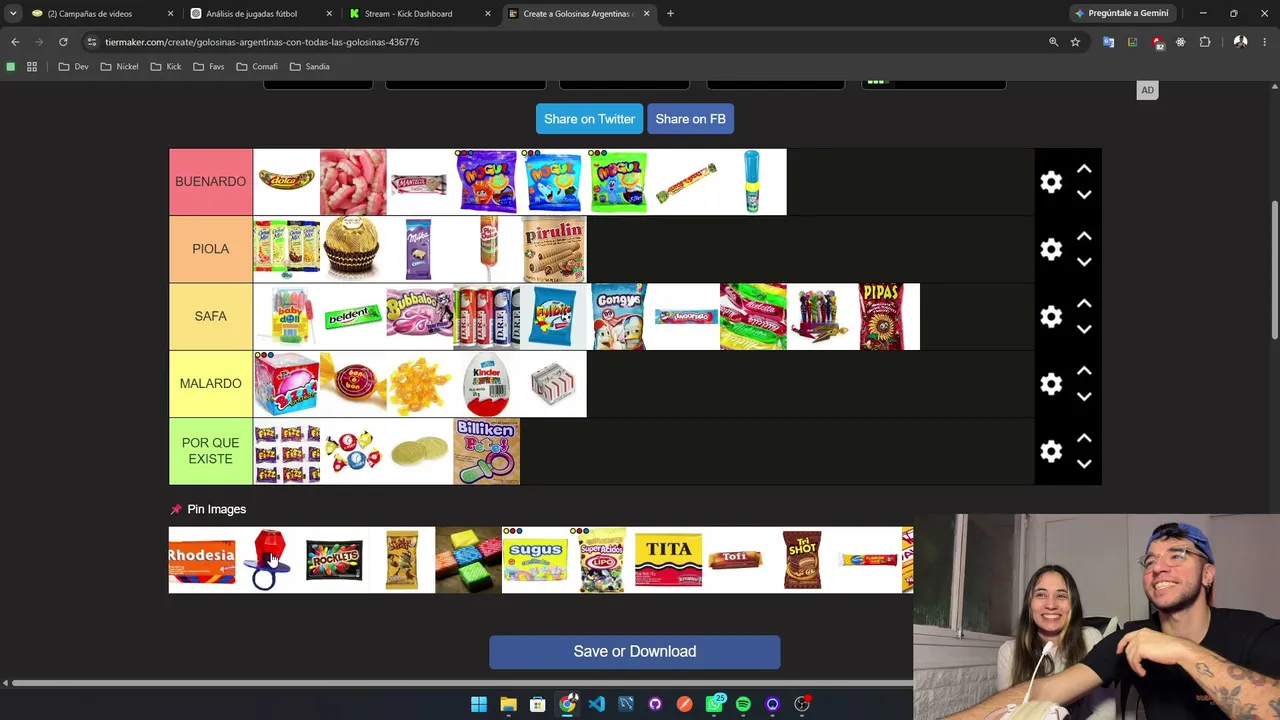Move the BUENARDO tier up

click(1084, 170)
